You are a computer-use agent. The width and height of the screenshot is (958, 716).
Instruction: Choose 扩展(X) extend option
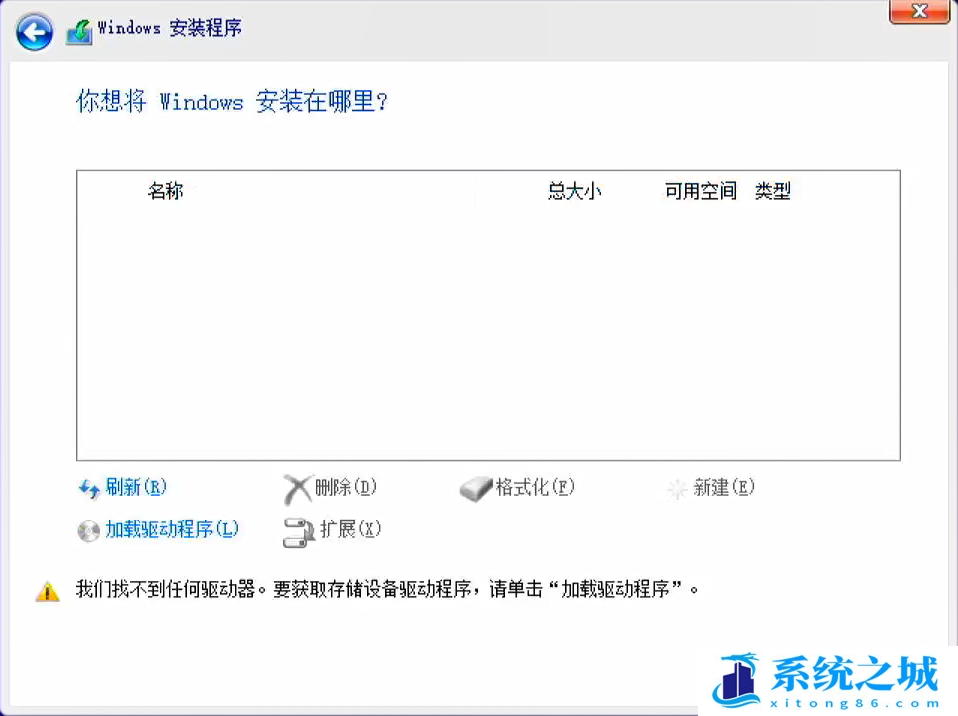(x=351, y=528)
